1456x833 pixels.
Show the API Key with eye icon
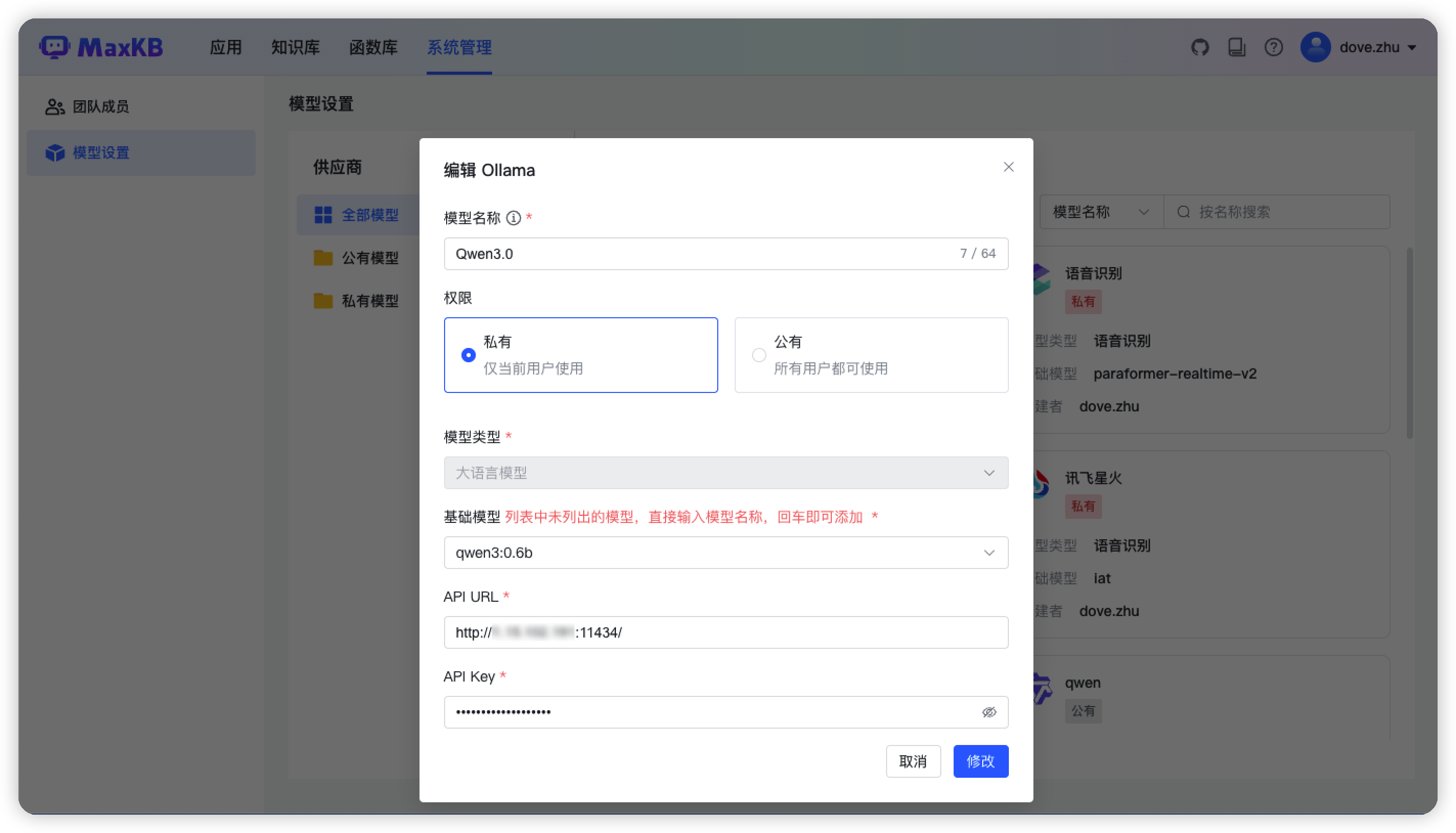click(989, 712)
